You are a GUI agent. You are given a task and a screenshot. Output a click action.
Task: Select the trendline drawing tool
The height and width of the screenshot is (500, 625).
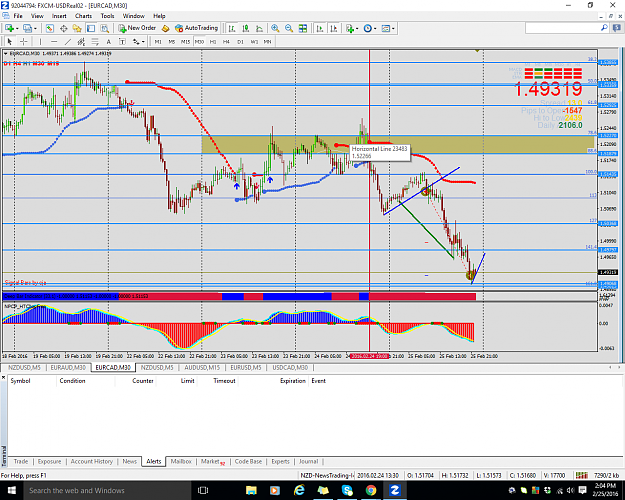[x=68, y=41]
